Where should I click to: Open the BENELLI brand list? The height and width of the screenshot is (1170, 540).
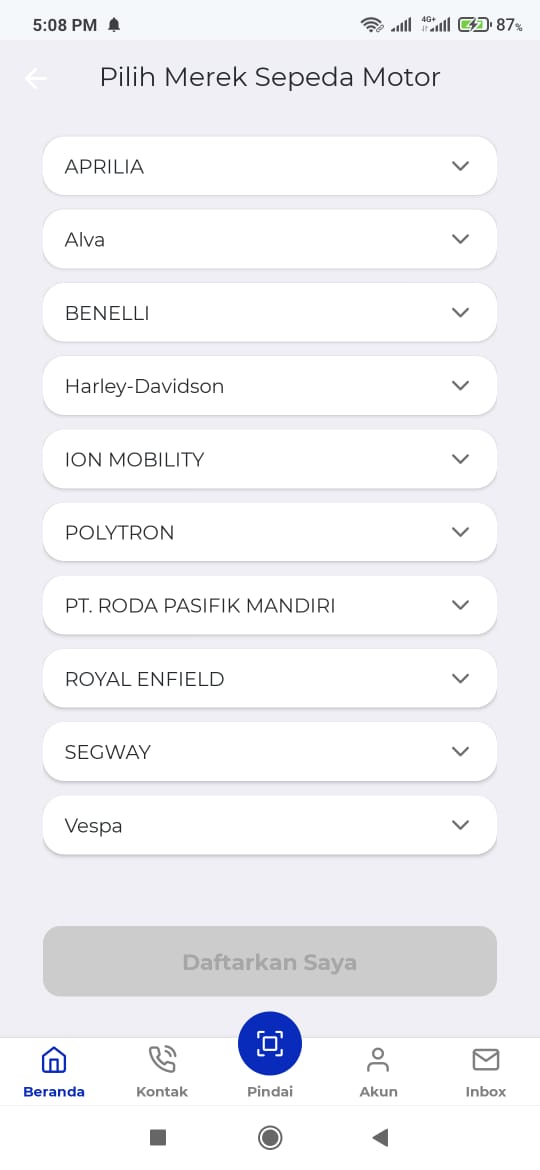pyautogui.click(x=270, y=312)
